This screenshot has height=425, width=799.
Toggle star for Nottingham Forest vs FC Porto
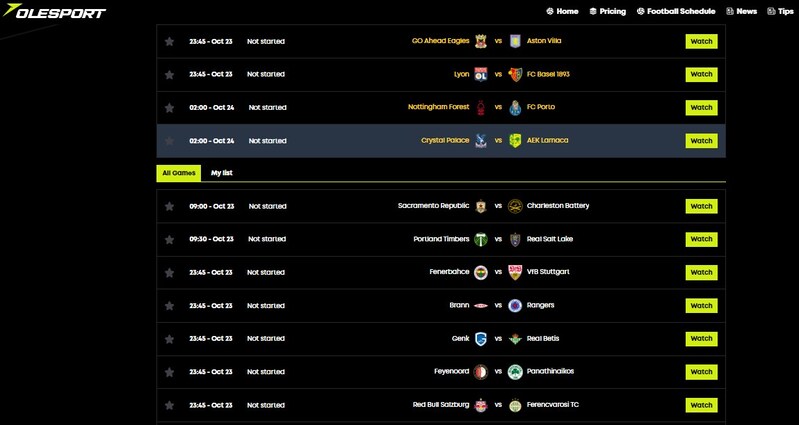click(169, 107)
